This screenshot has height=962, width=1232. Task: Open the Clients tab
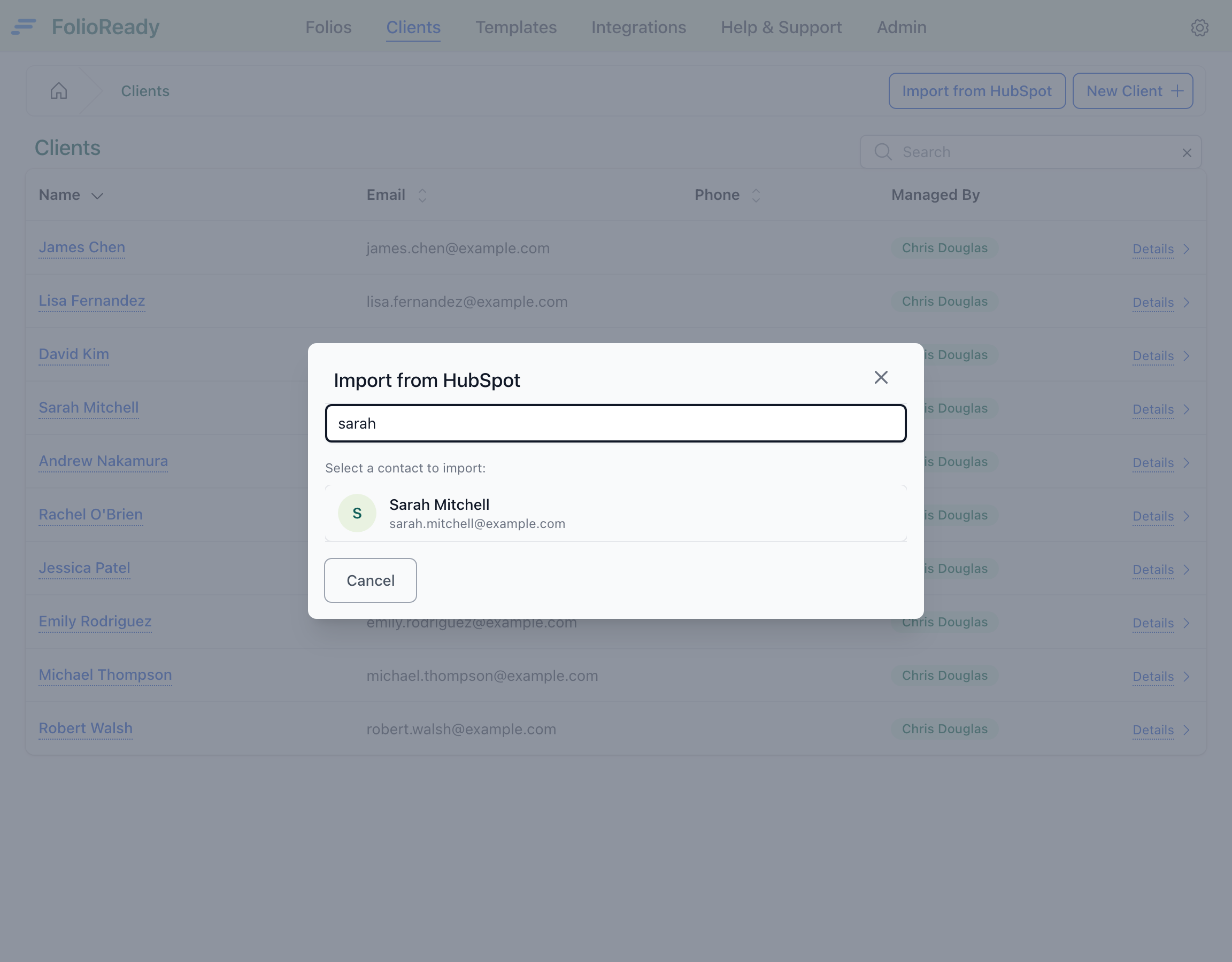pyautogui.click(x=413, y=27)
